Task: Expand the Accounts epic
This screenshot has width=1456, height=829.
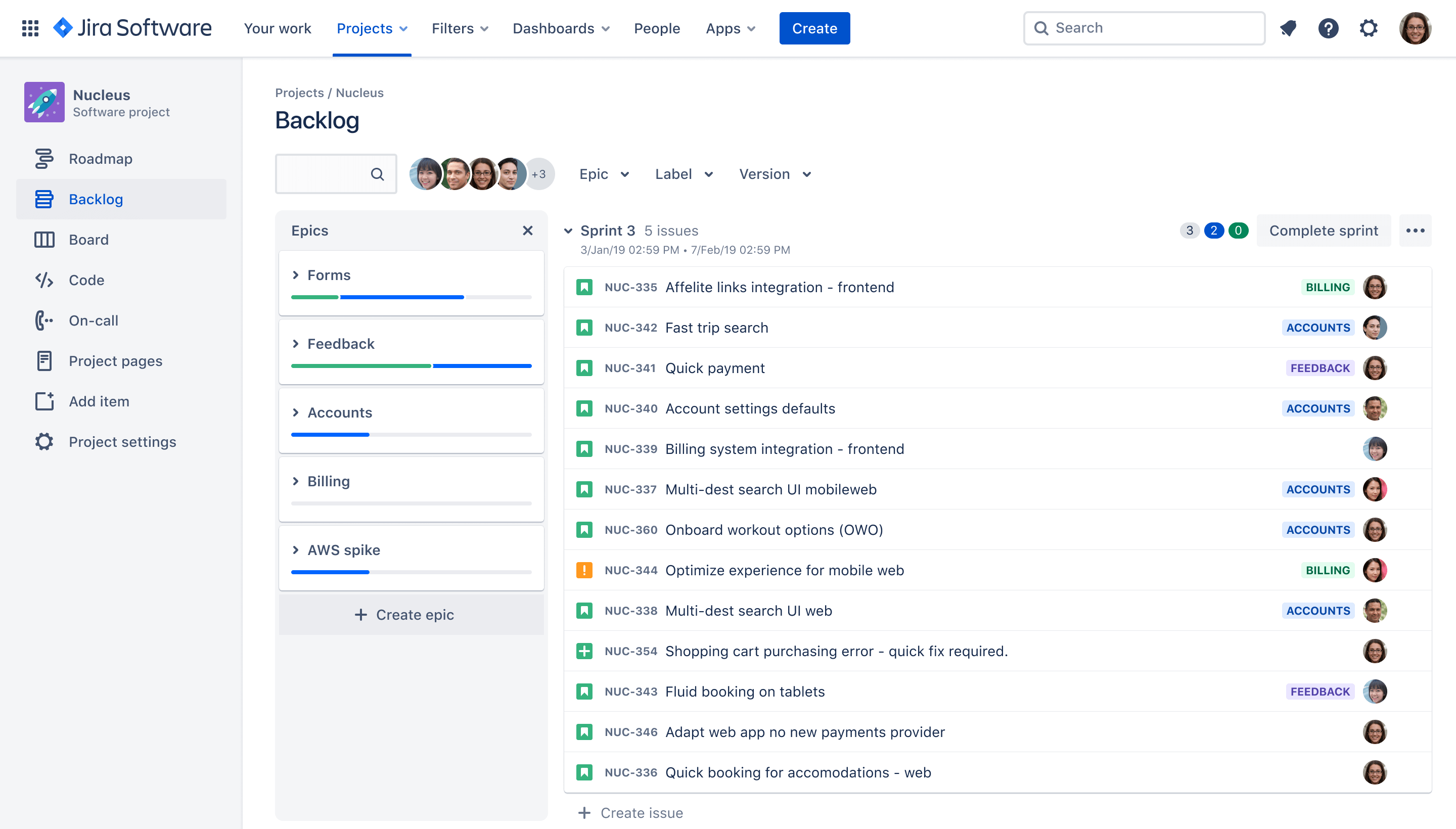Action: point(296,412)
